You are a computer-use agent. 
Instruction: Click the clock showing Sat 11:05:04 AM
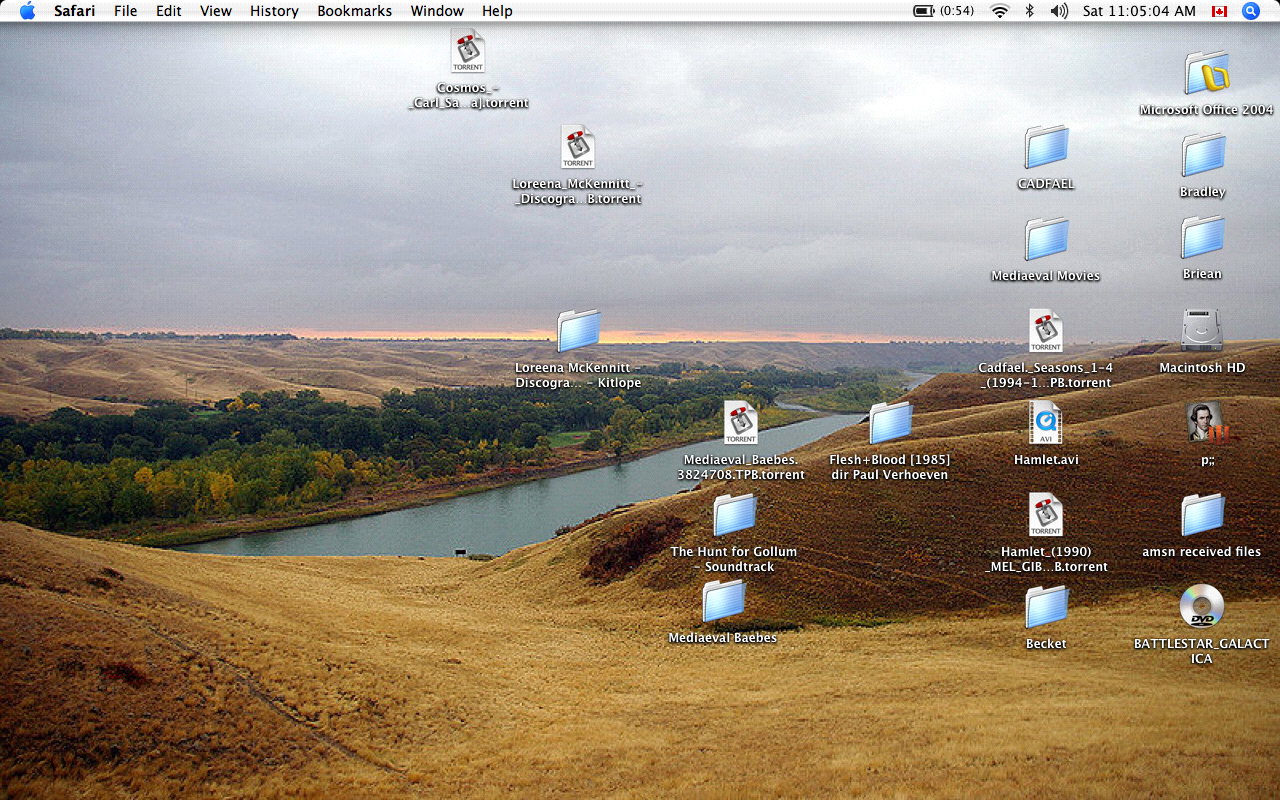click(x=1139, y=11)
